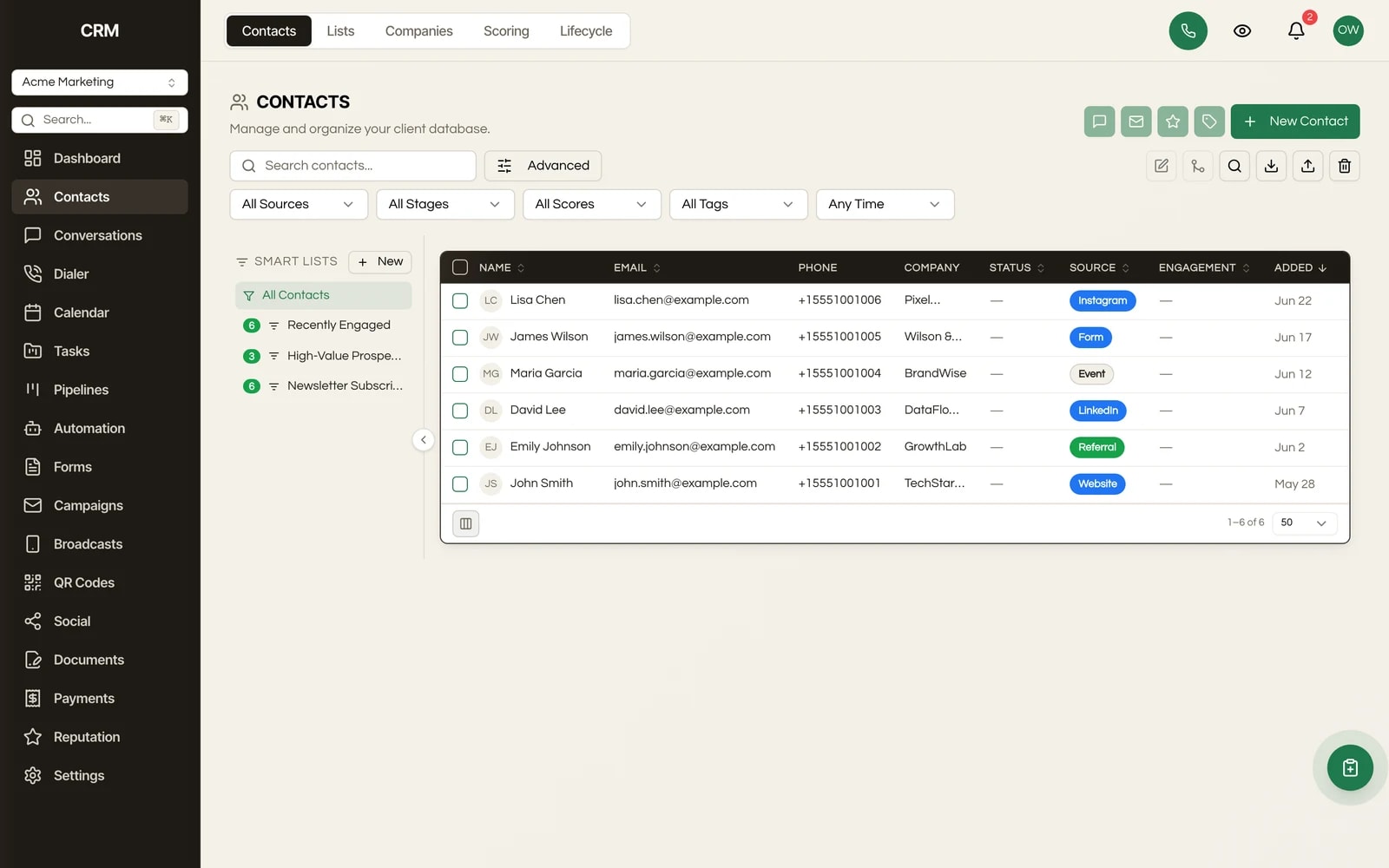Check the John Smith row checkbox
This screenshot has height=868, width=1389.
click(460, 483)
